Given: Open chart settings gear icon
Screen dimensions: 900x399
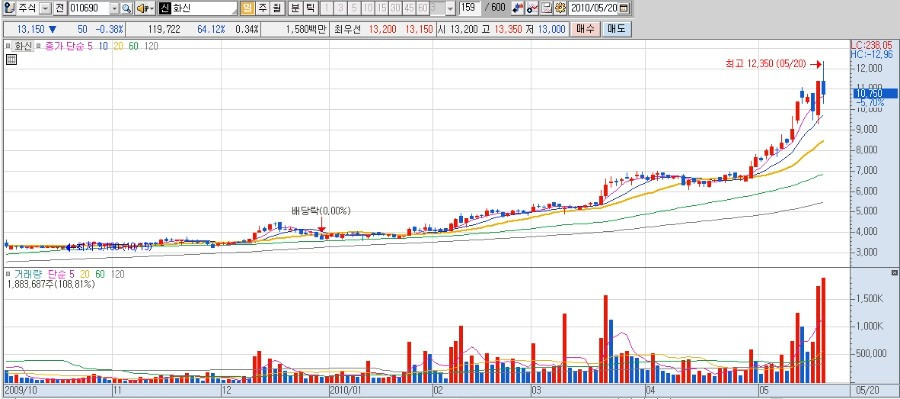Looking at the screenshot, I should coord(560,8).
